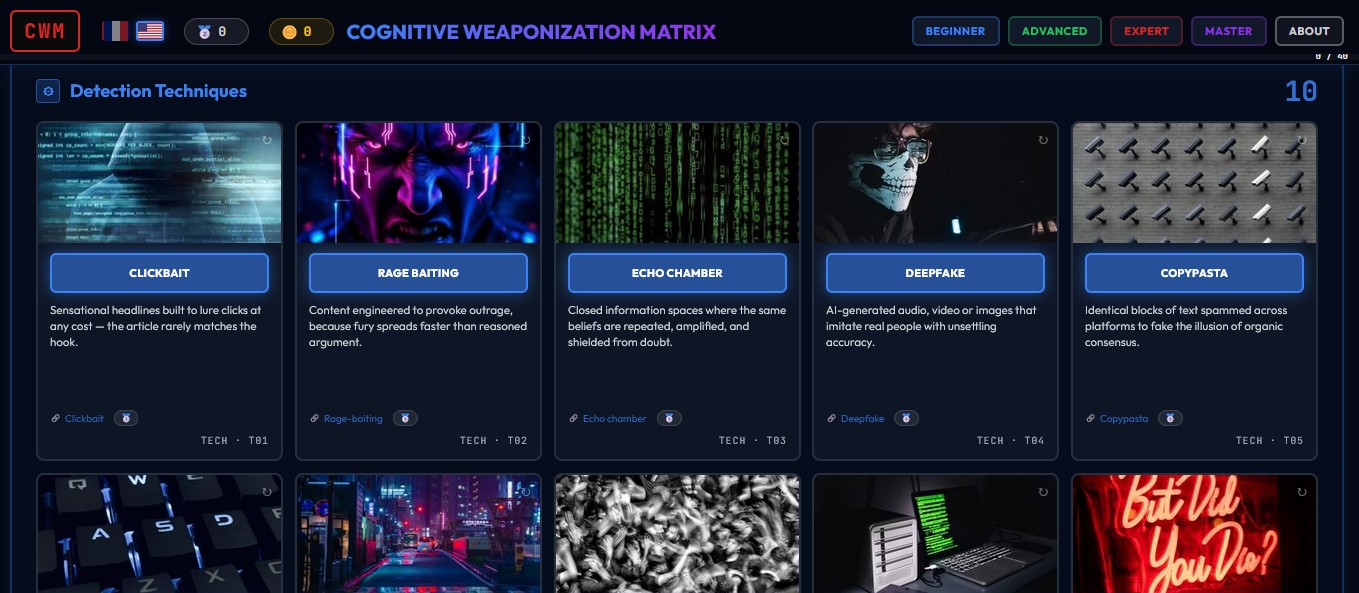
Task: Click the medal badge beside the Deepfake link
Action: click(906, 418)
